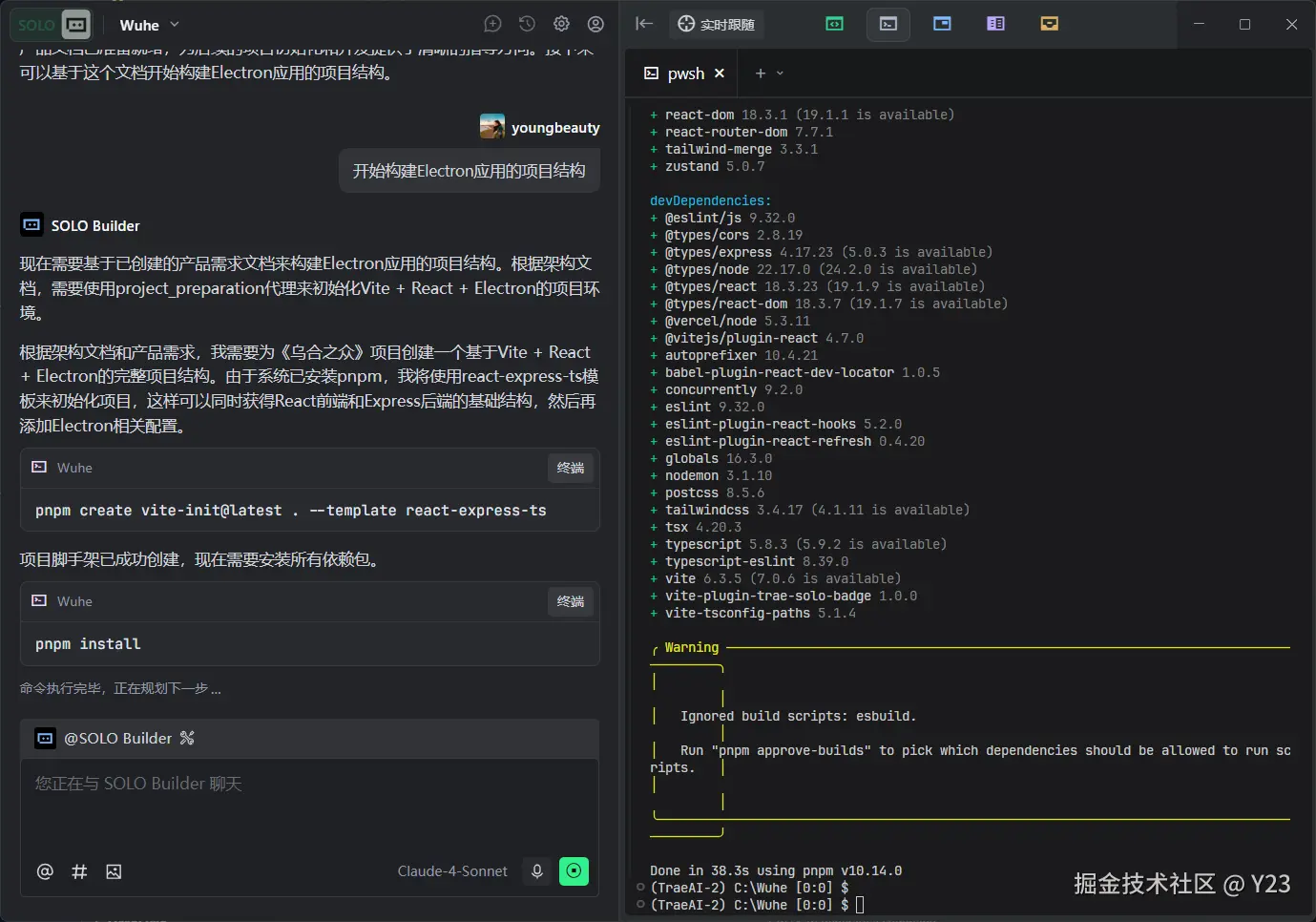
Task: Toggle the SOLO mode switch
Action: click(x=53, y=25)
